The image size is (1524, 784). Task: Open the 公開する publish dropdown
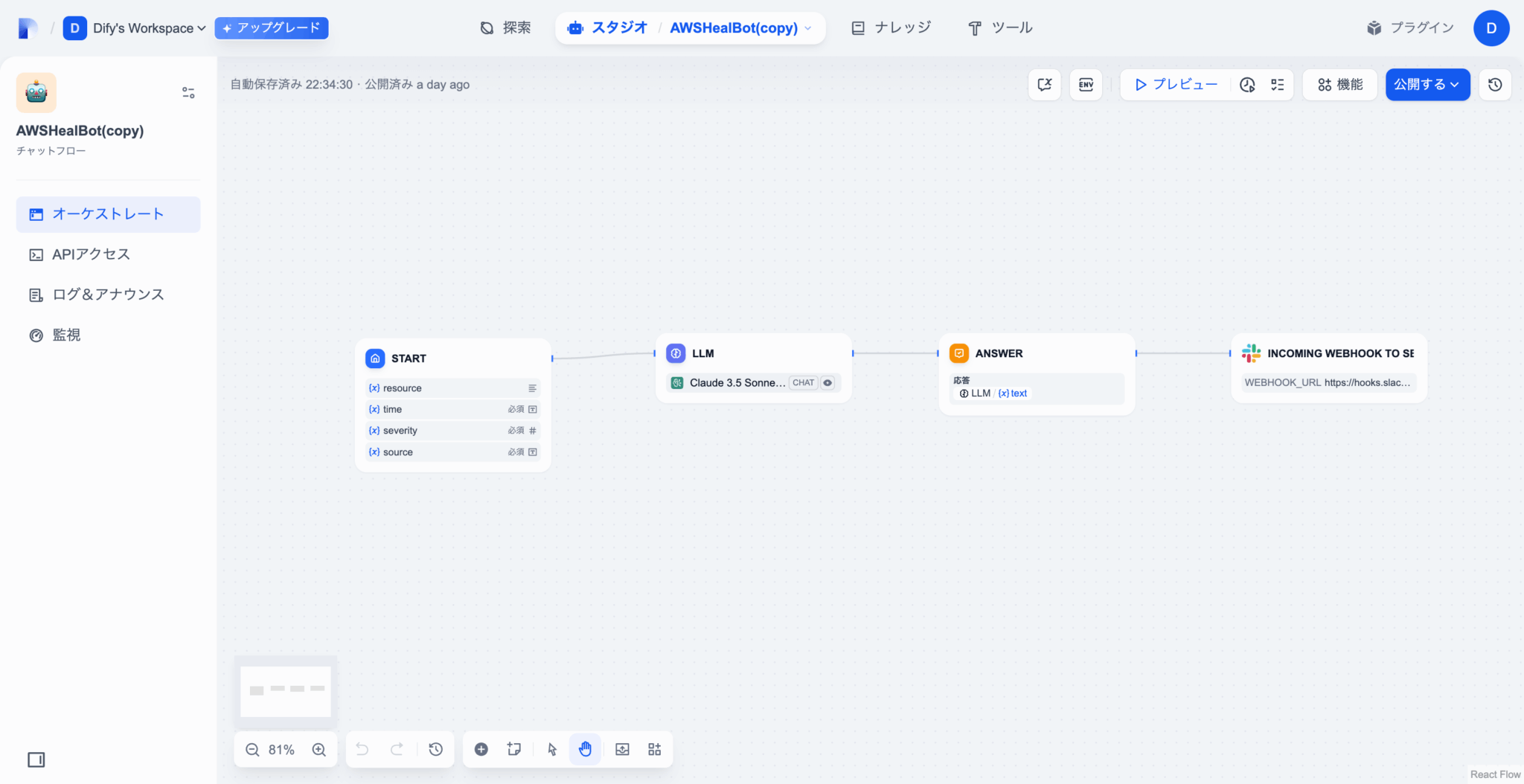(1427, 85)
